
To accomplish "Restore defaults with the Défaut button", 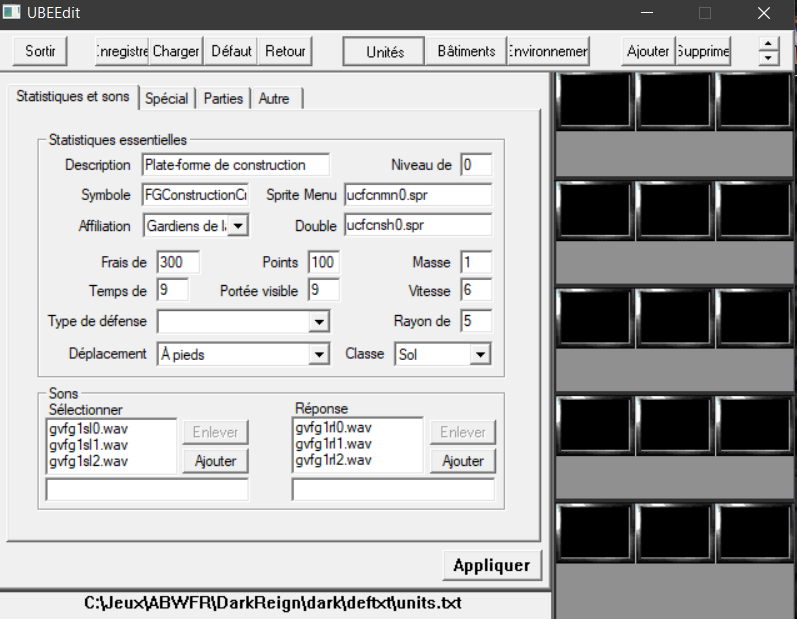I will pyautogui.click(x=231, y=51).
